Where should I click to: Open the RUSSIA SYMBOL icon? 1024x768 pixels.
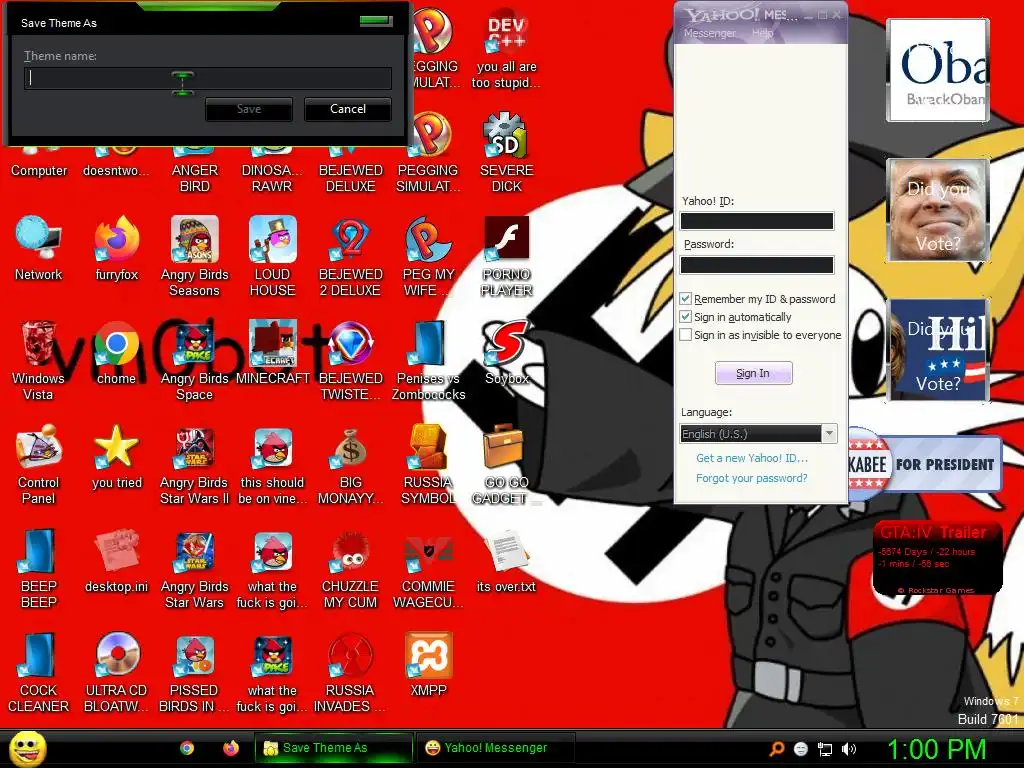(x=428, y=464)
